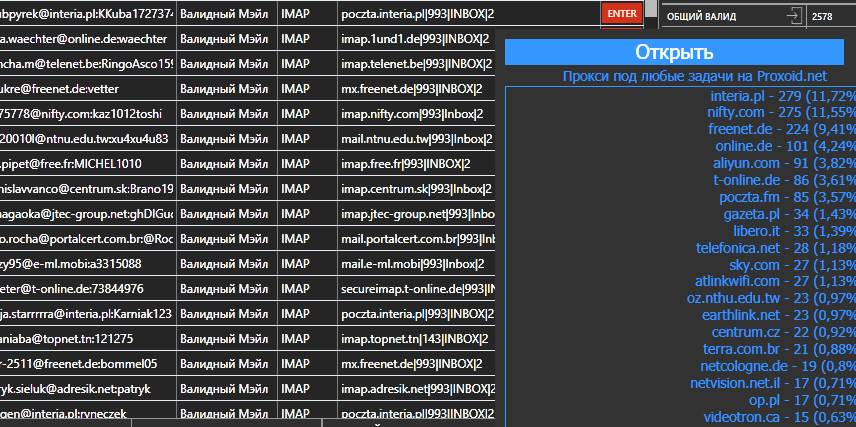
Task: Select the atlinkwifi.com - 27 domain stat line
Action: coord(775,281)
